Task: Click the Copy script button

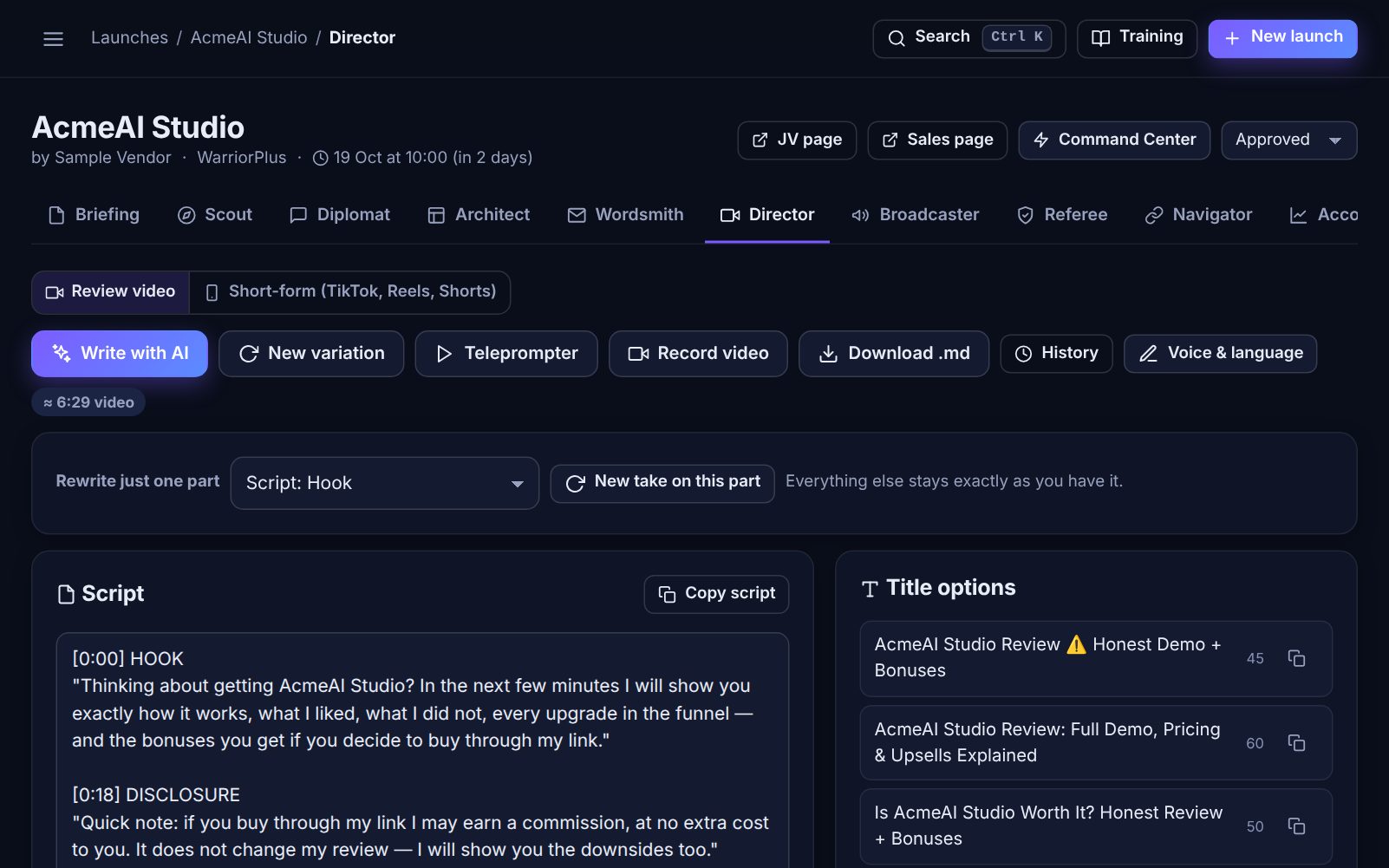Action: [716, 594]
